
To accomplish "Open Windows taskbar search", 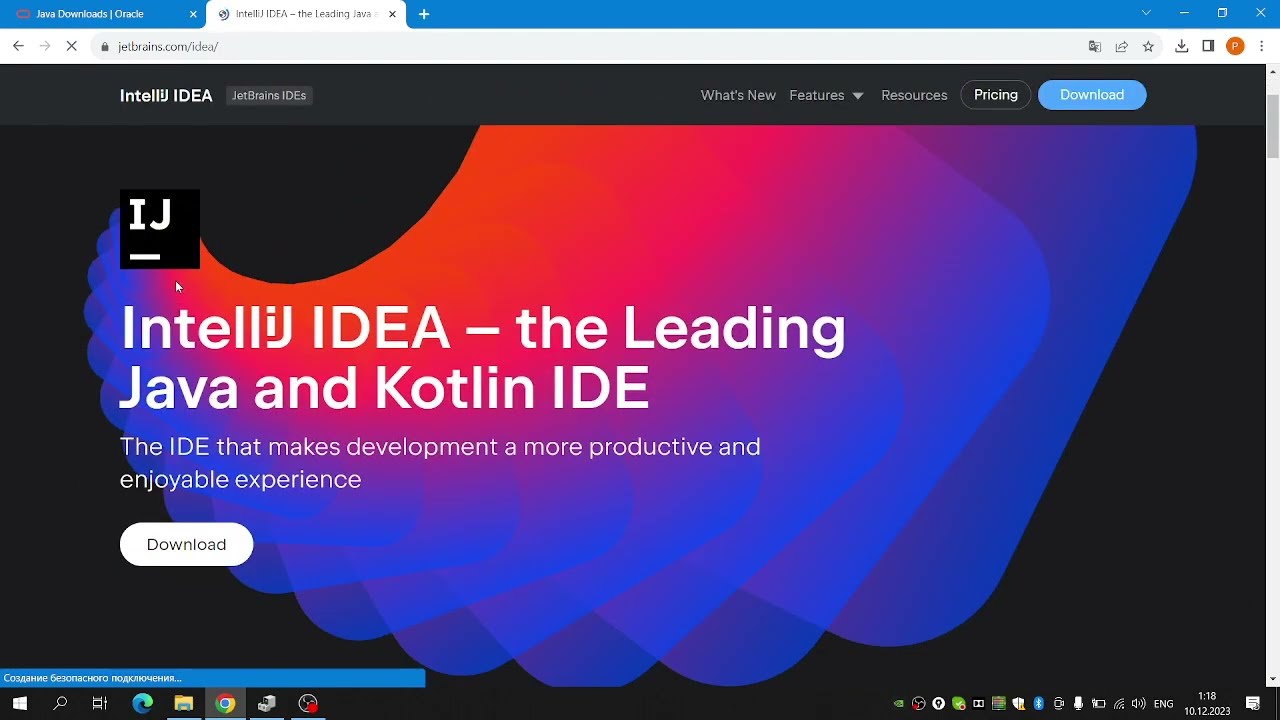I will coord(60,704).
